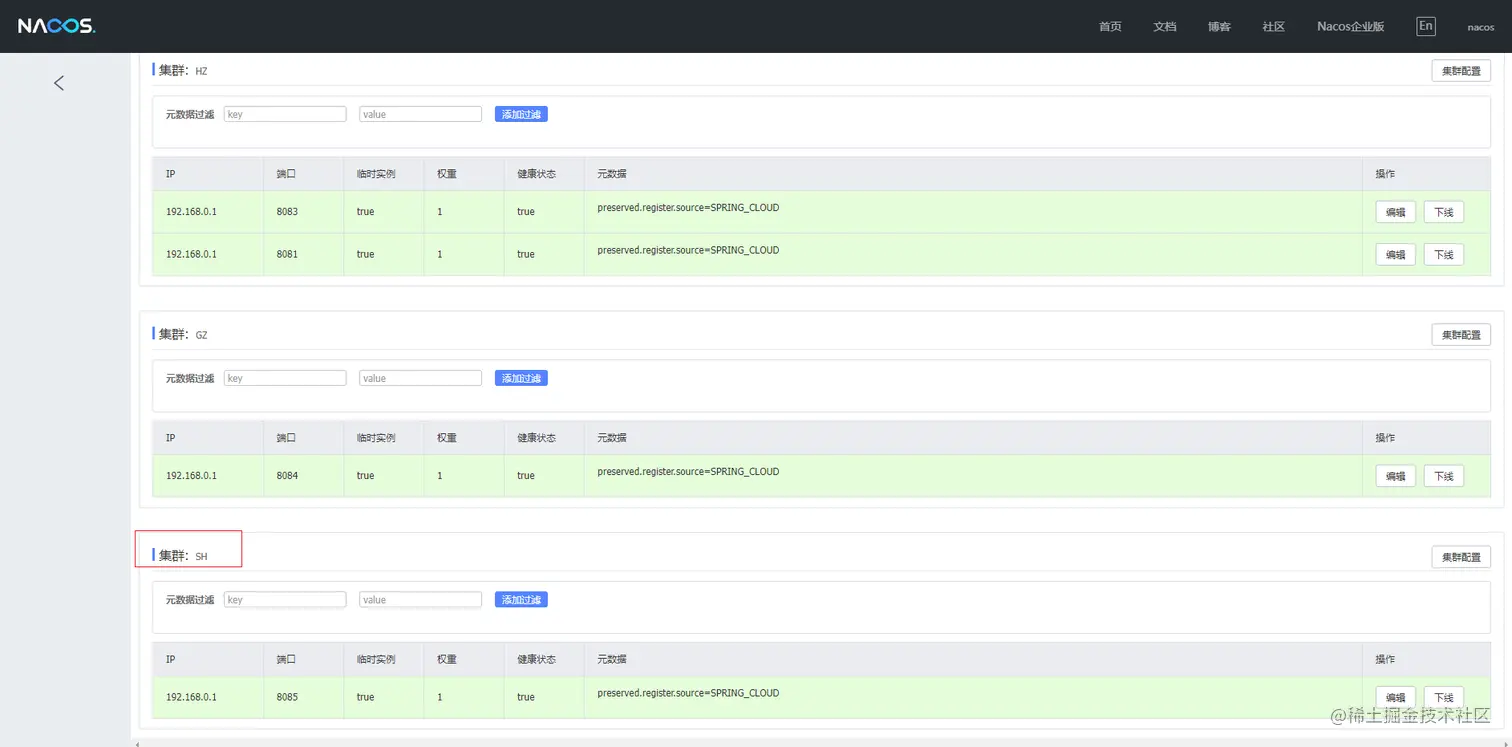Click the 权重 value in the 8084 row
Image resolution: width=1512 pixels, height=747 pixels.
coord(440,476)
